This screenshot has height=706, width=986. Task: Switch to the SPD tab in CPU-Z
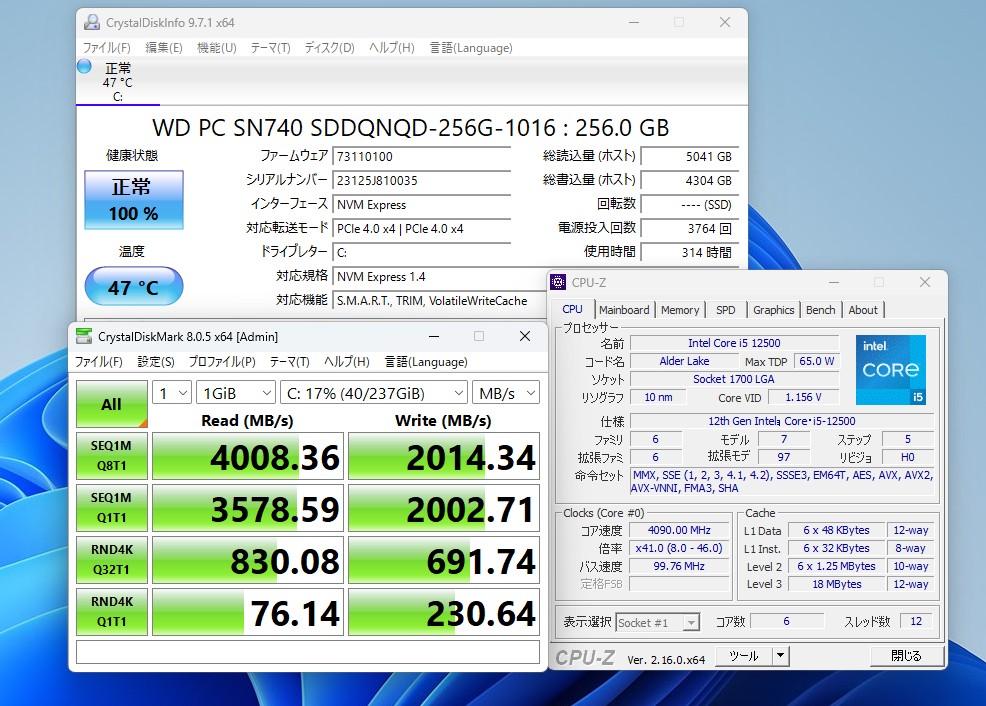click(x=726, y=310)
